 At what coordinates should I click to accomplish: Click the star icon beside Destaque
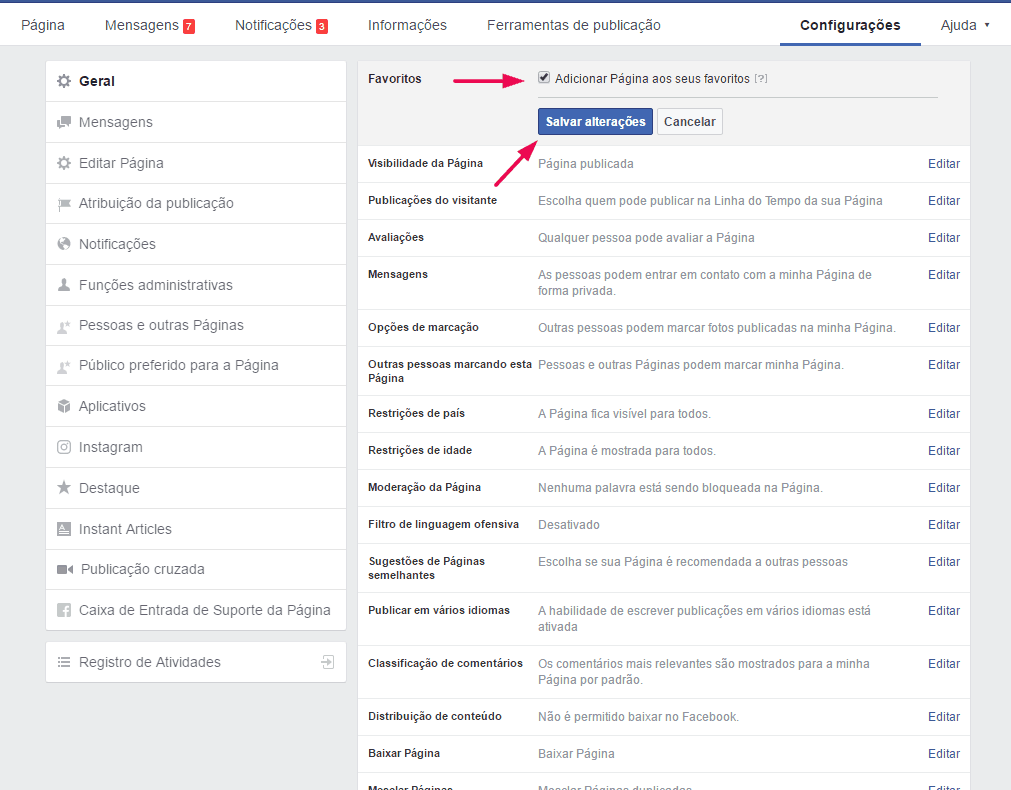(x=64, y=488)
